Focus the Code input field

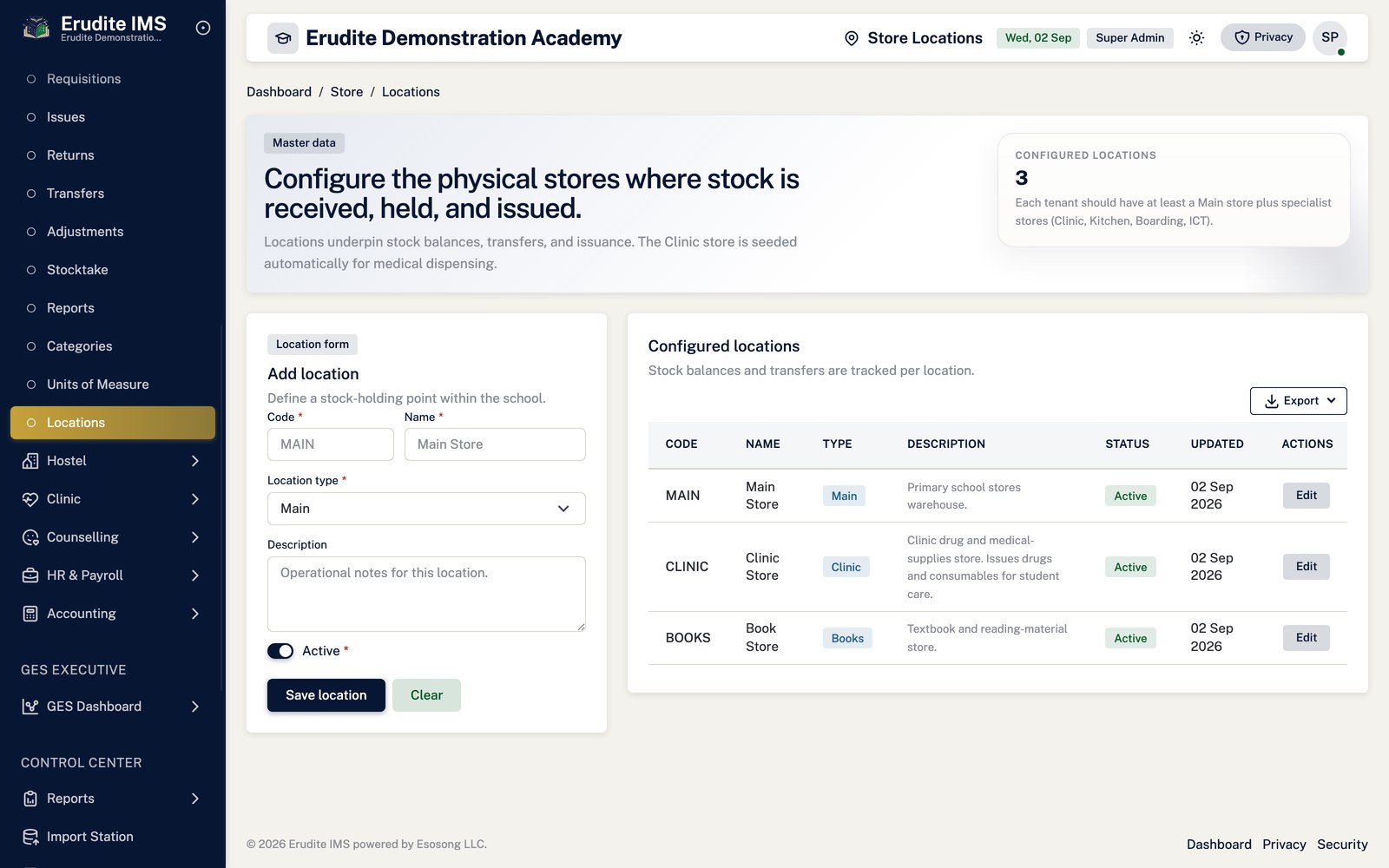[x=331, y=444]
